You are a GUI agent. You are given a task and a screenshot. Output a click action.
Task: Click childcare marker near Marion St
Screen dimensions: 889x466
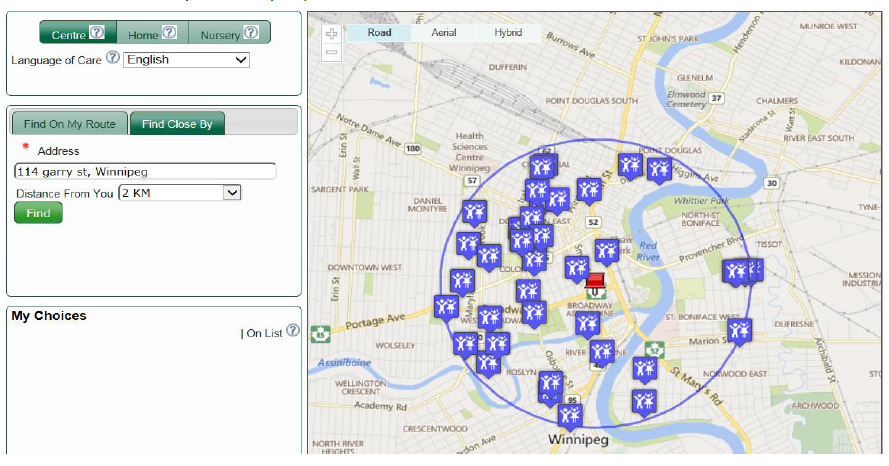pos(739,330)
